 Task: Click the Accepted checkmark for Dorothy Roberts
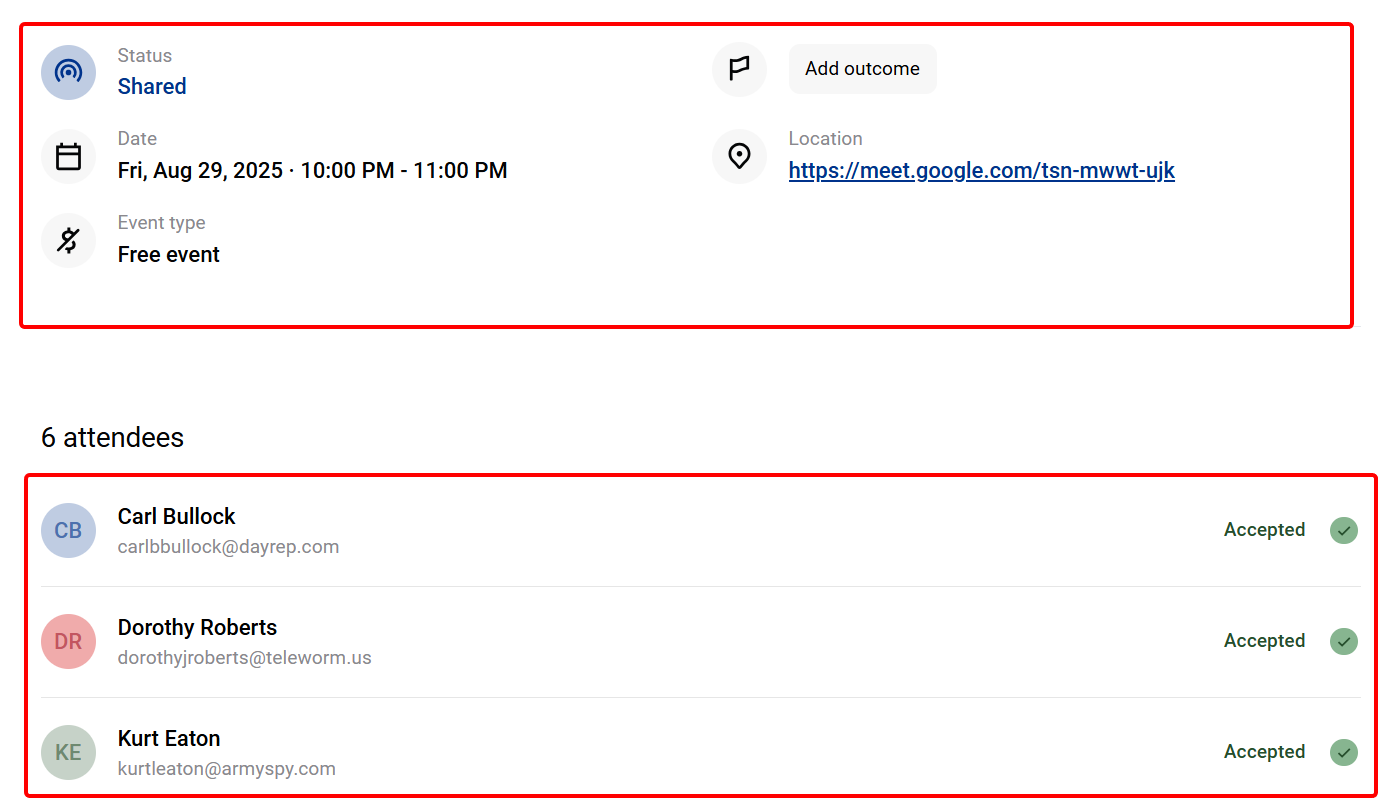click(x=1344, y=641)
